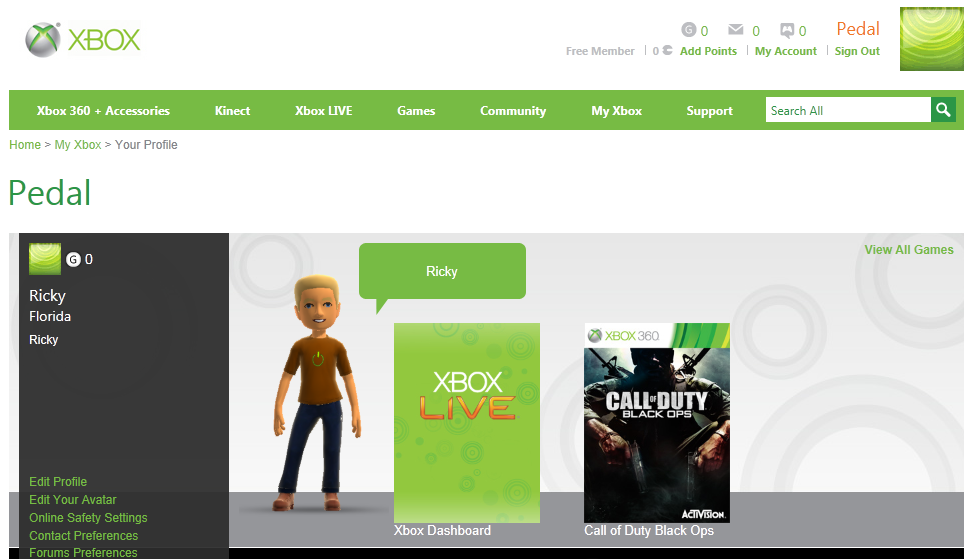The image size is (974, 559).
Task: Open Xbox 360 + Accessories menu
Action: pos(103,111)
